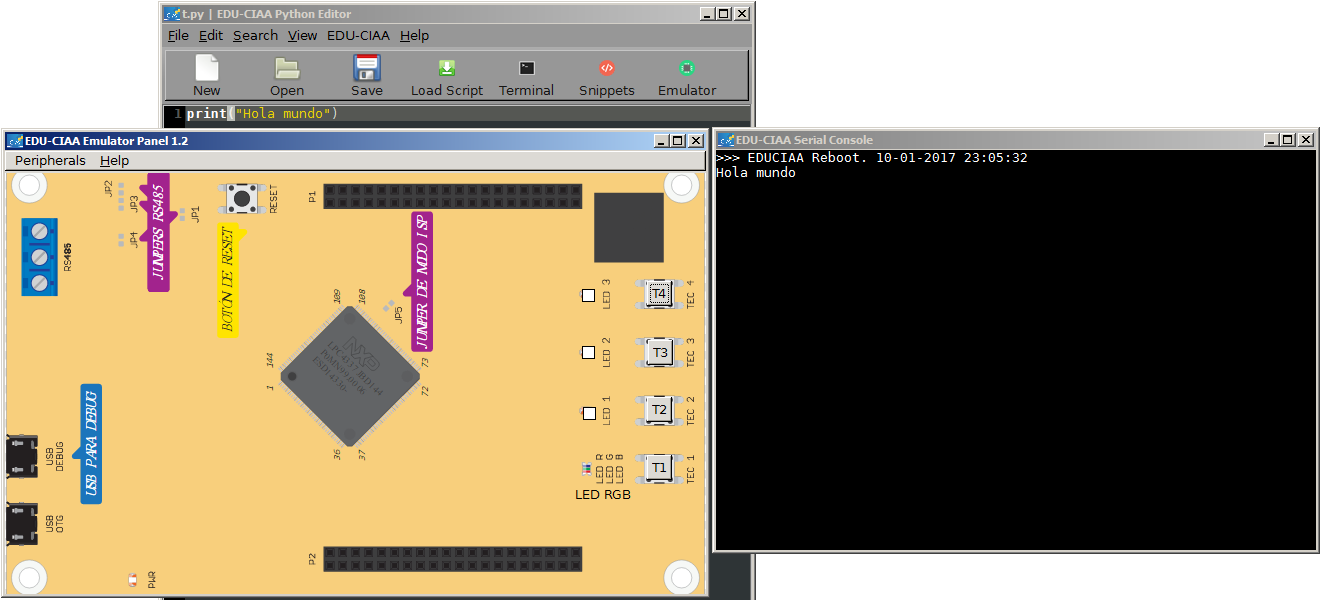Click the USB DEBUG port

21,457
